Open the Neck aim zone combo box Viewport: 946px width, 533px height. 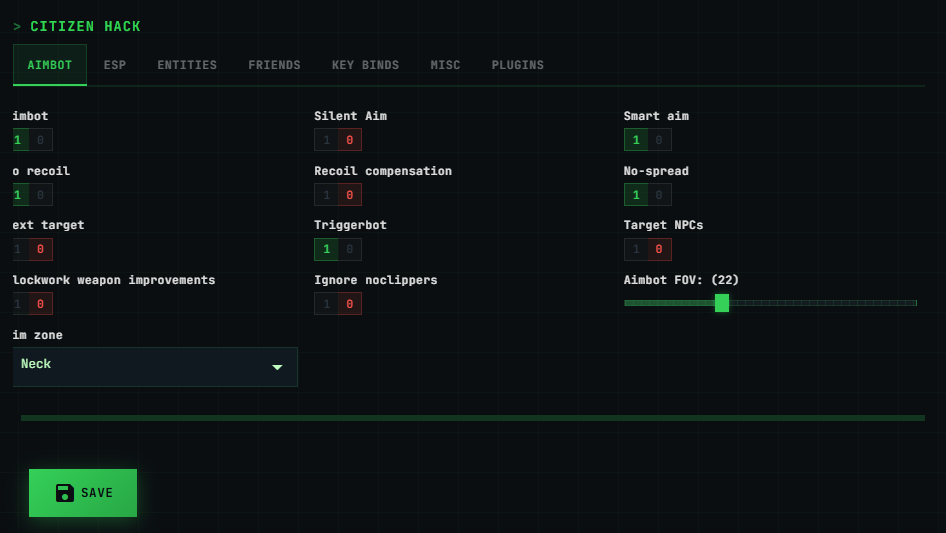click(155, 367)
